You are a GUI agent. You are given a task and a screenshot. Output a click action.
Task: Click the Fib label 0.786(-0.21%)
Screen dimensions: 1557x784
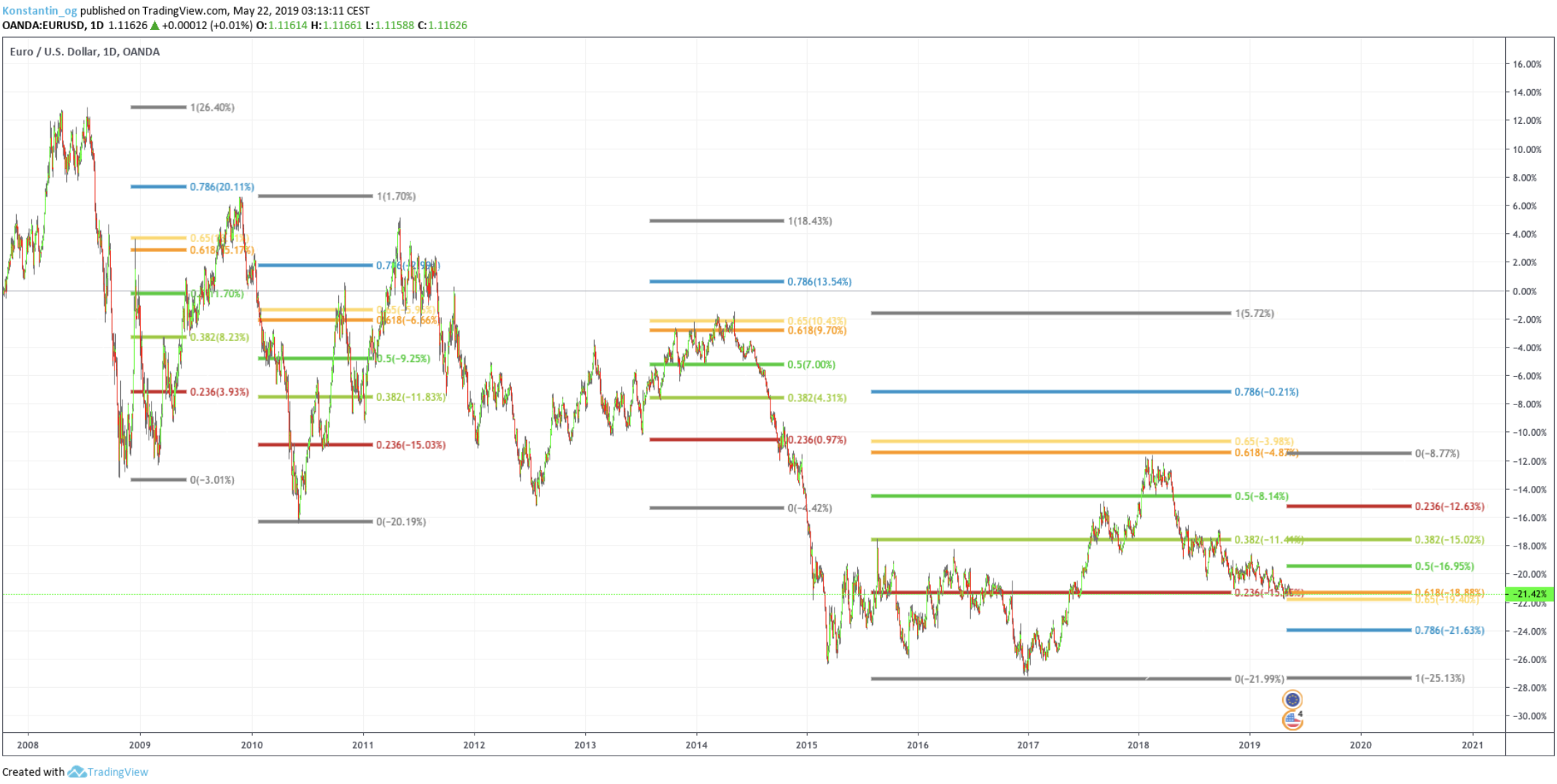pos(1267,392)
